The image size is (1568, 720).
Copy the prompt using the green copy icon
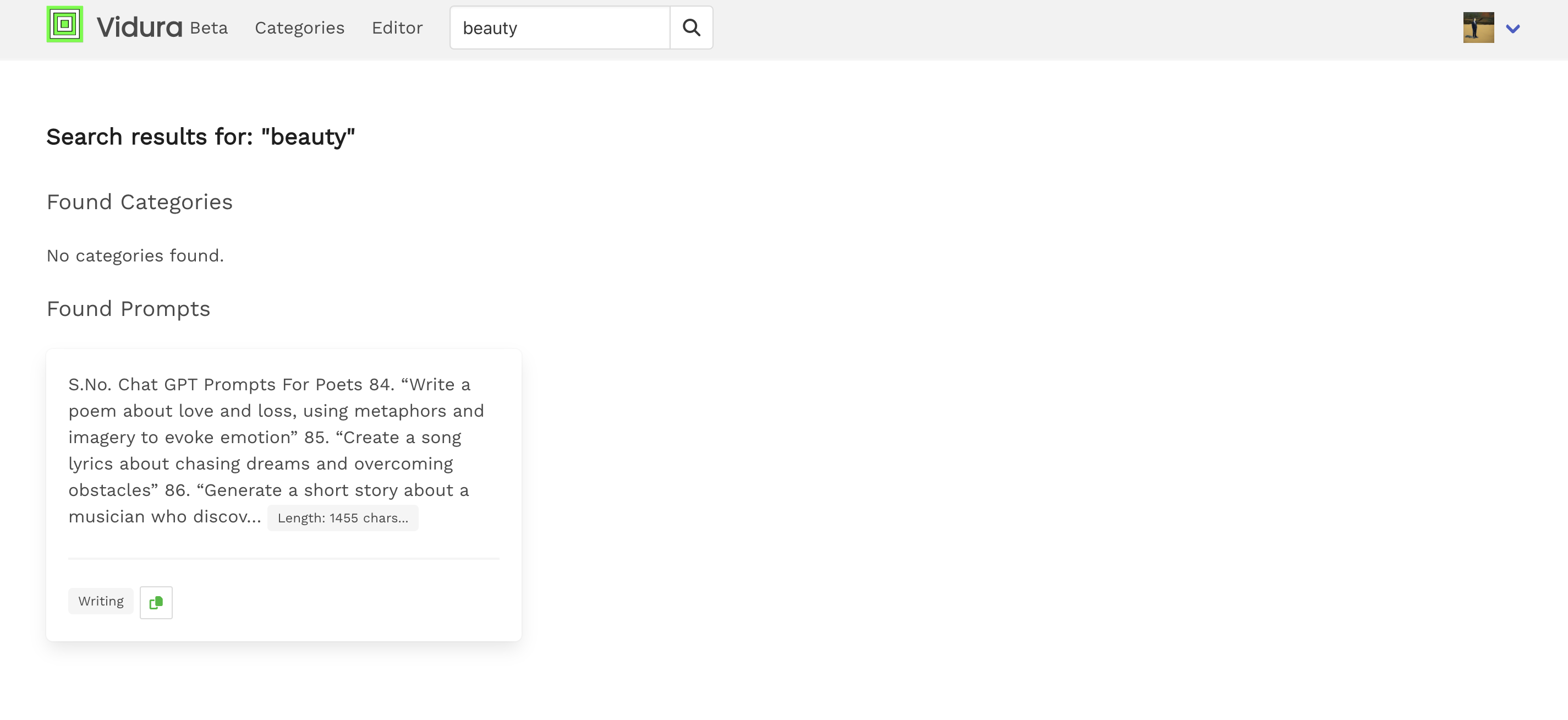(156, 602)
